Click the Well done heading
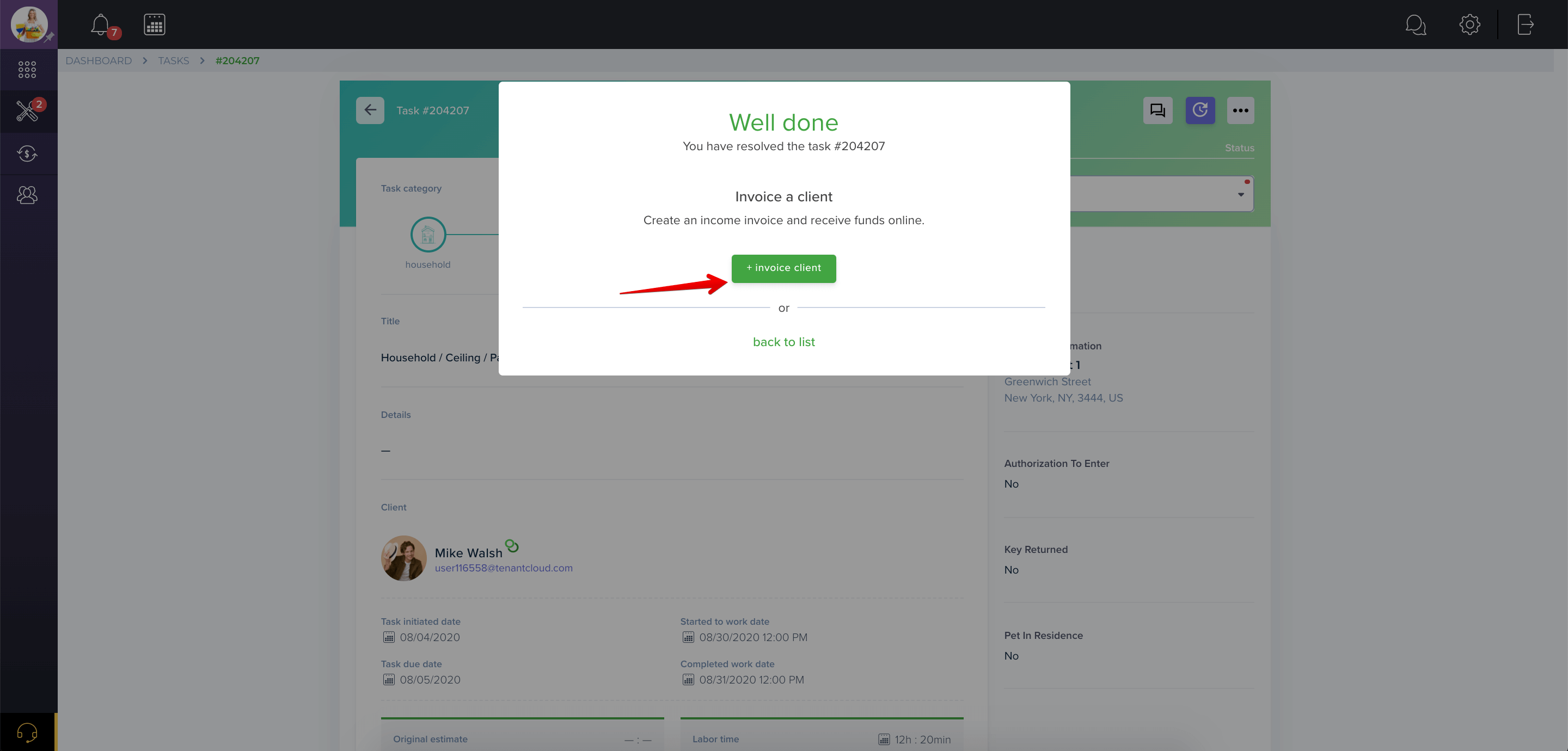This screenshot has width=1568, height=751. coord(783,122)
